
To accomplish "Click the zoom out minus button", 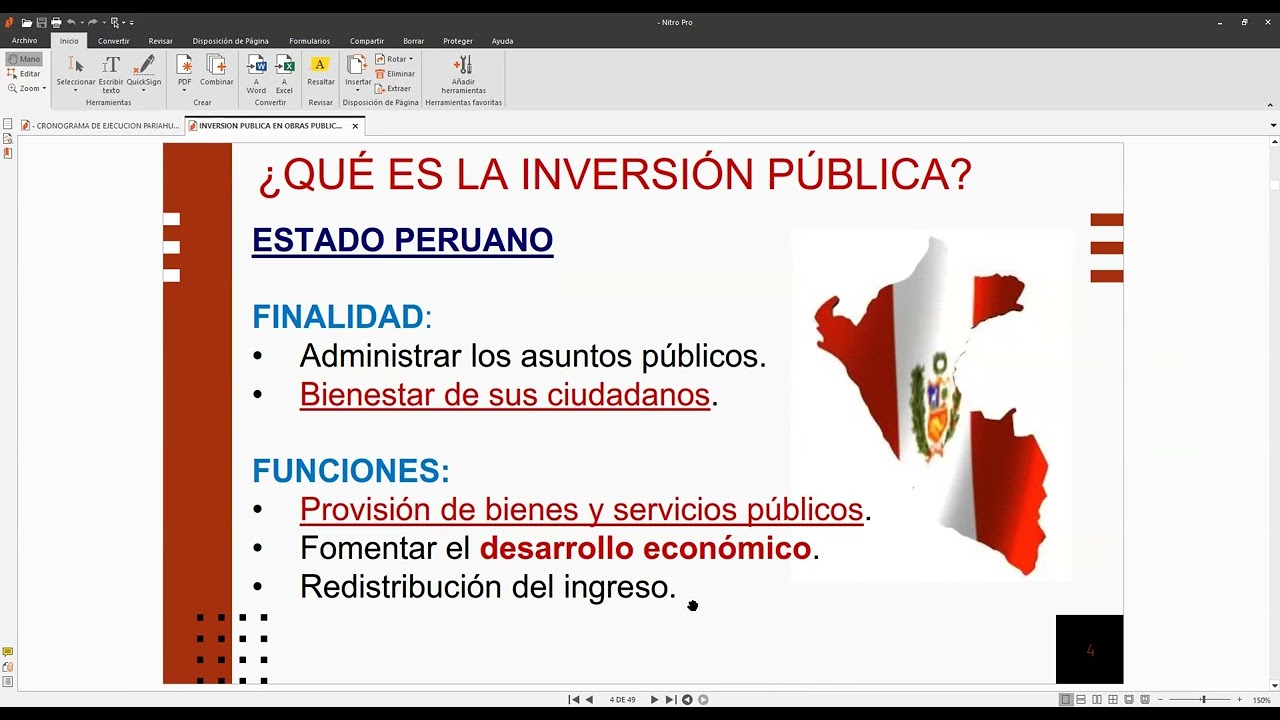I will point(1160,700).
